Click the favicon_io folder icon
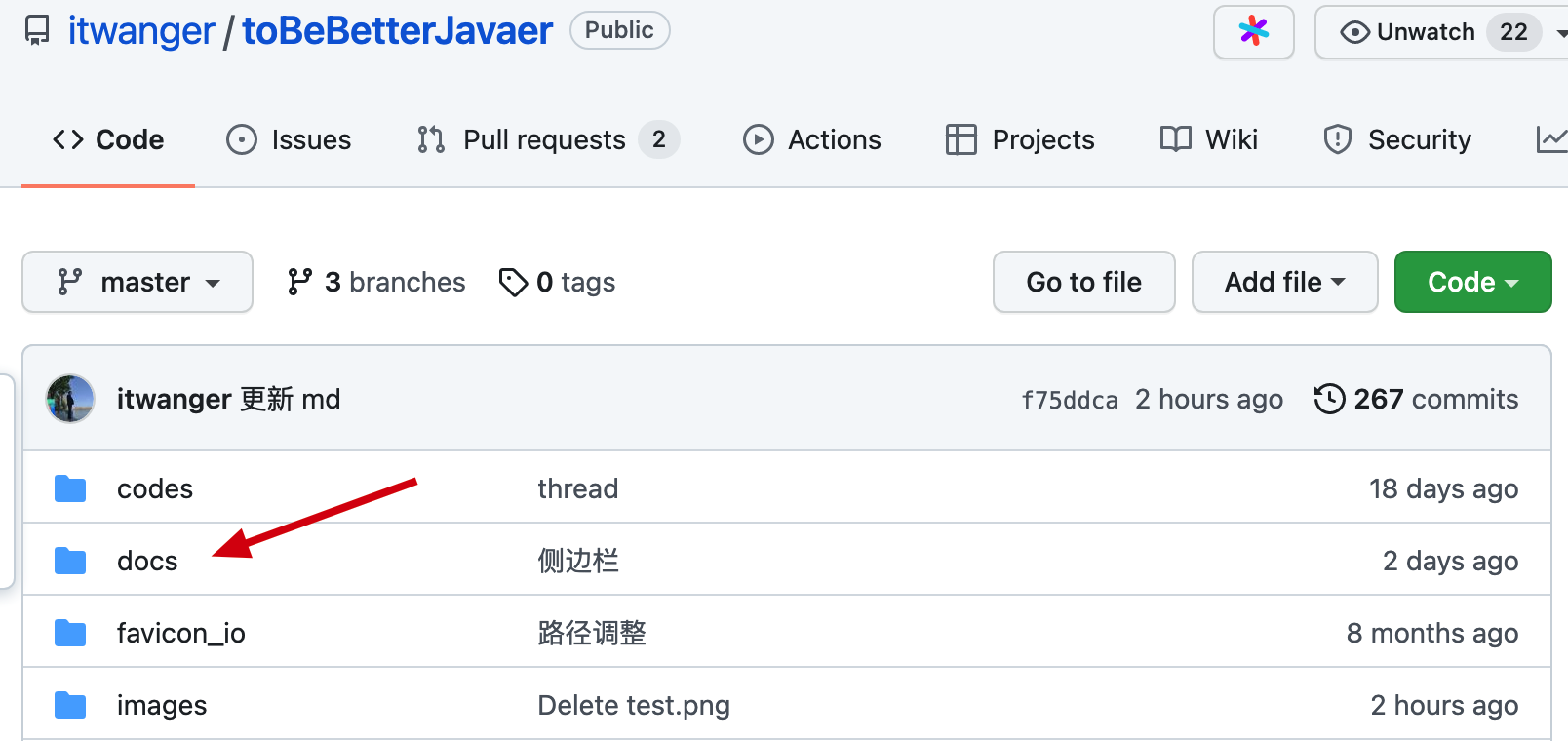1568x741 pixels. tap(70, 633)
